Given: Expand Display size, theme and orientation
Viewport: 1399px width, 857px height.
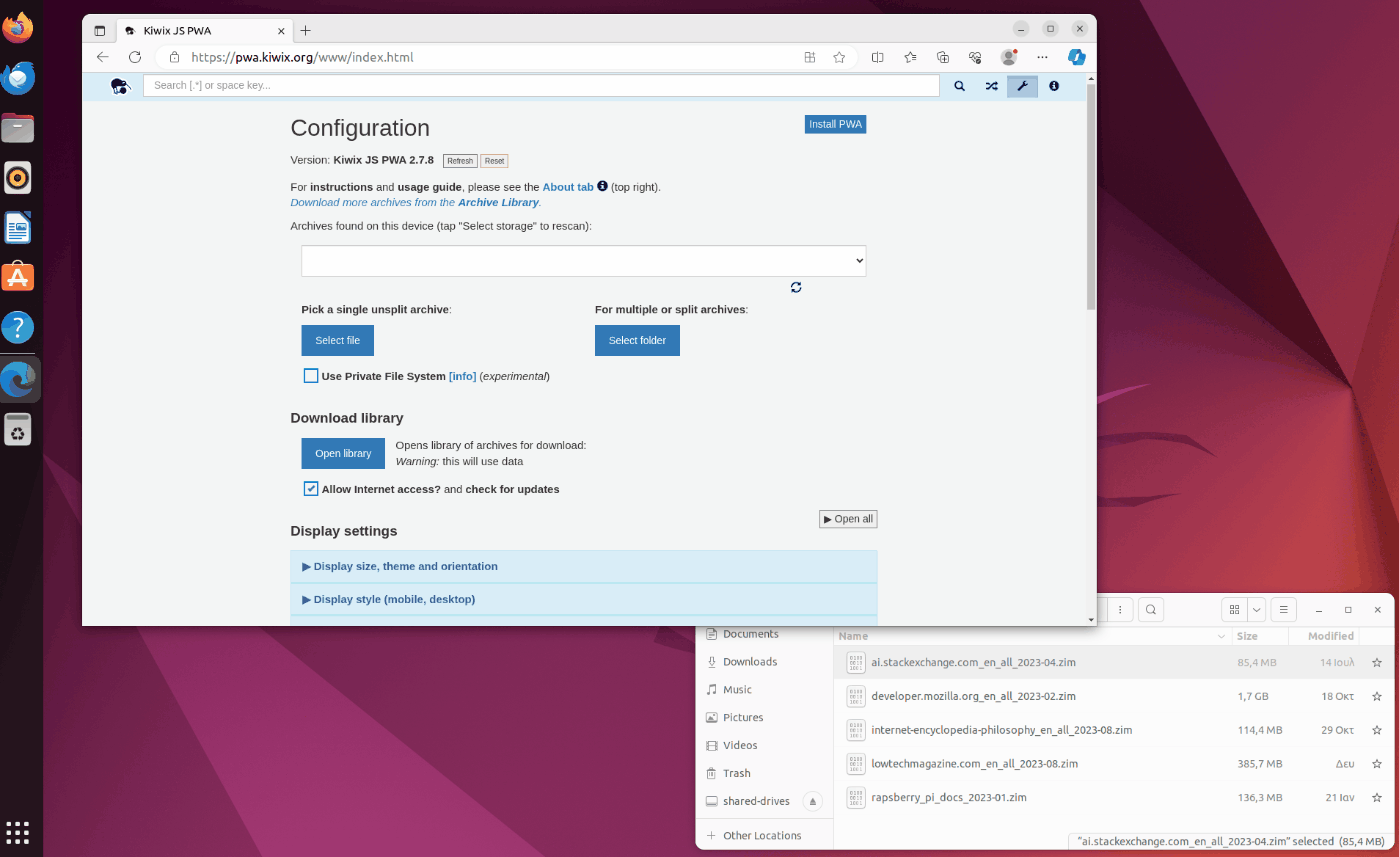Looking at the screenshot, I should [584, 566].
